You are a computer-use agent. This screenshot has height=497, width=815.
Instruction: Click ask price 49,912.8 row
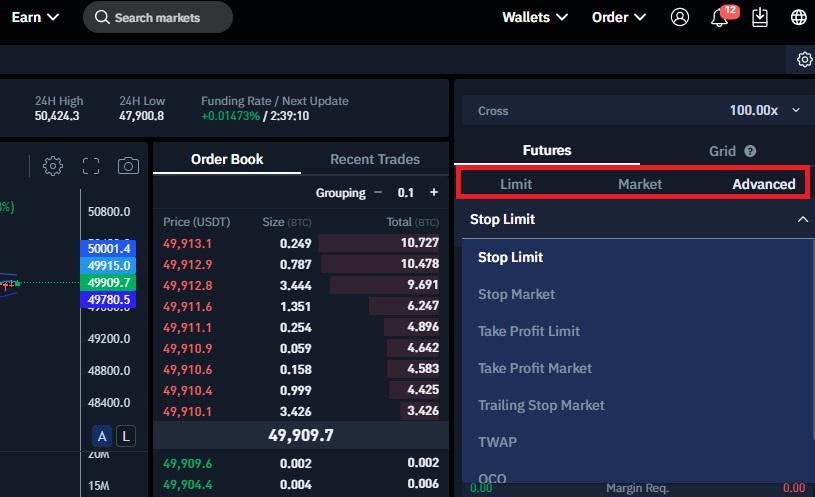(x=301, y=285)
